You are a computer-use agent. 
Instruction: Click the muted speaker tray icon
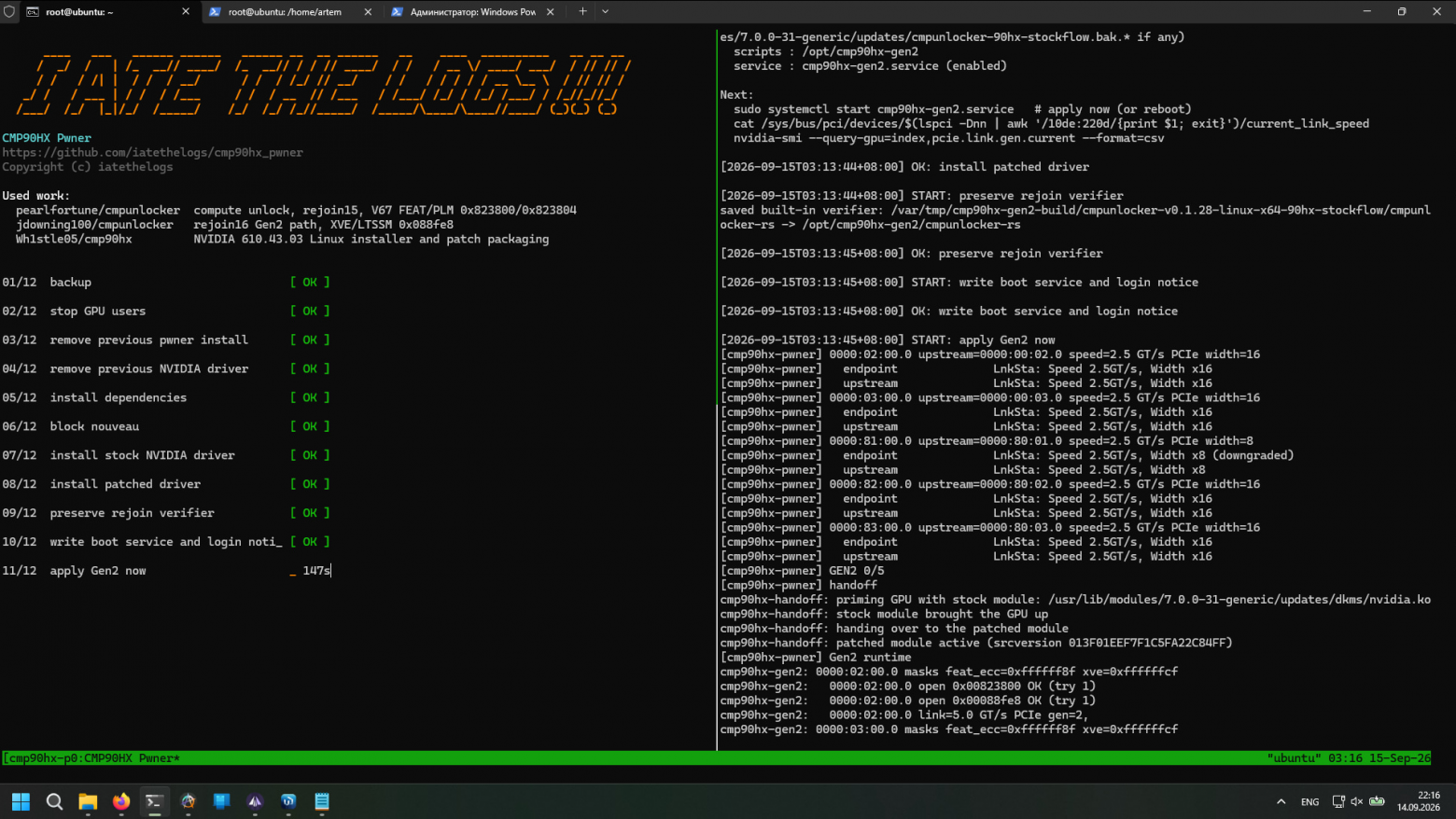pyautogui.click(x=1357, y=801)
